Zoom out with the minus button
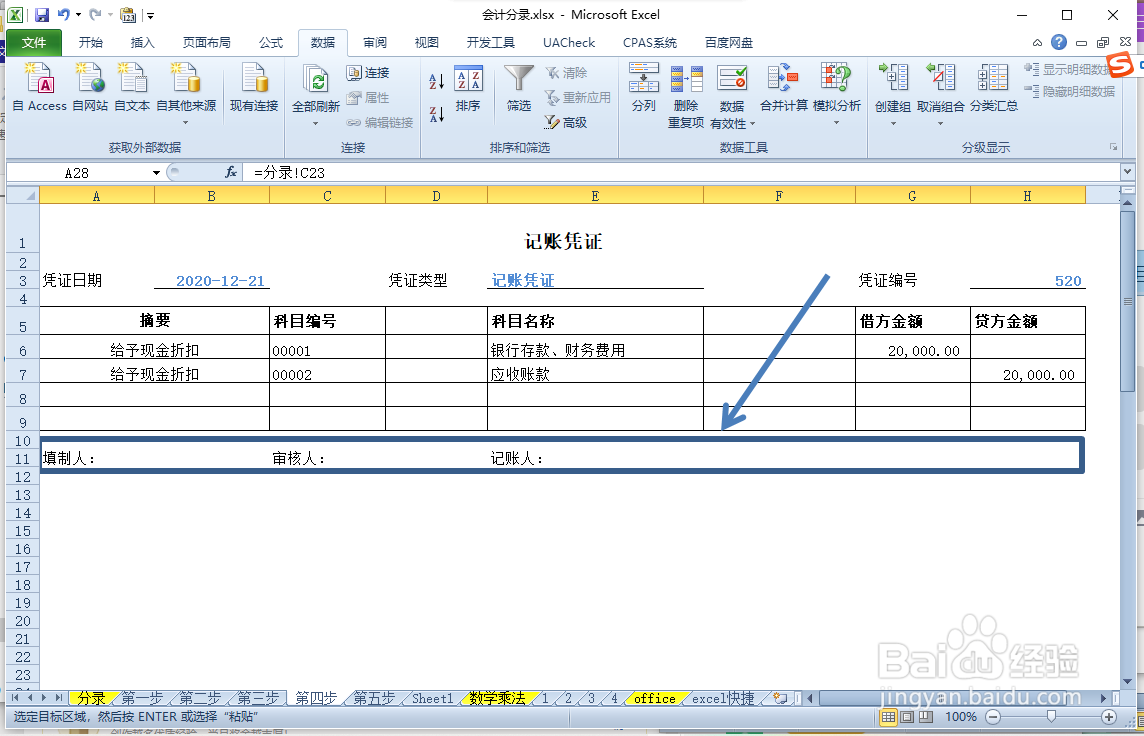 click(x=993, y=717)
